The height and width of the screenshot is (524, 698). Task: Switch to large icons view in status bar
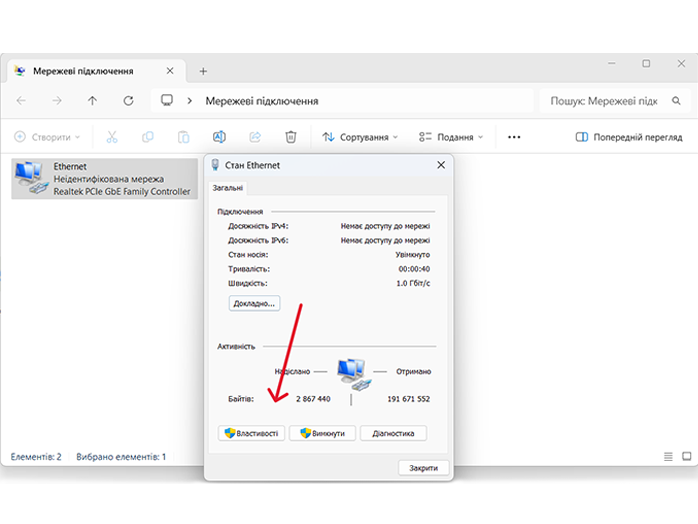click(687, 456)
